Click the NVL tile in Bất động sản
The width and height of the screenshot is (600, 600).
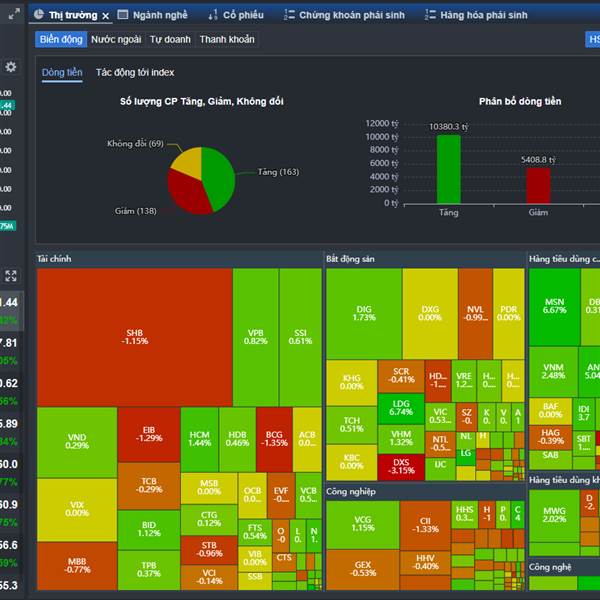point(475,313)
